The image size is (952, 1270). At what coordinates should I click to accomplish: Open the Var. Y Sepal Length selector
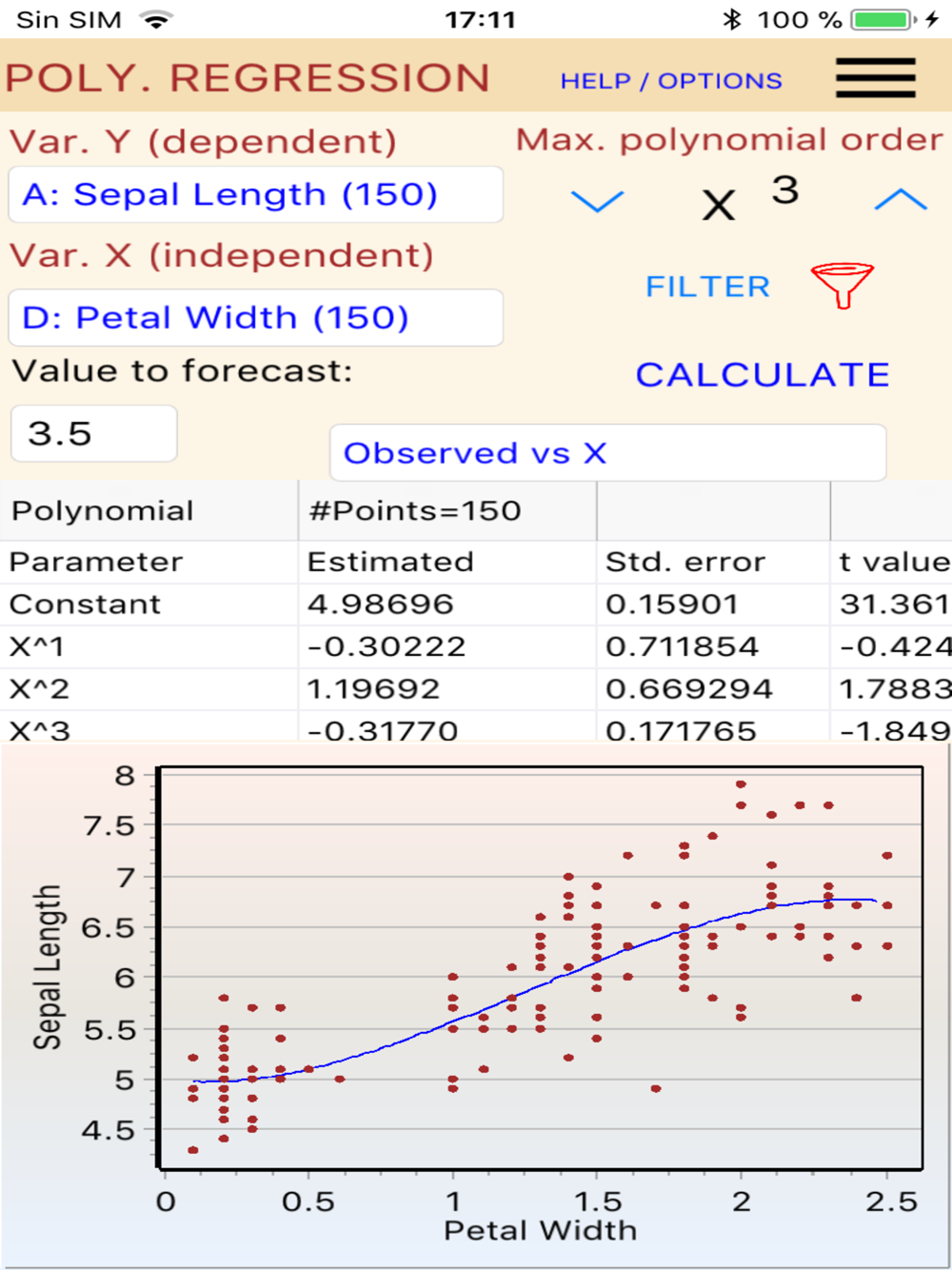tap(255, 194)
